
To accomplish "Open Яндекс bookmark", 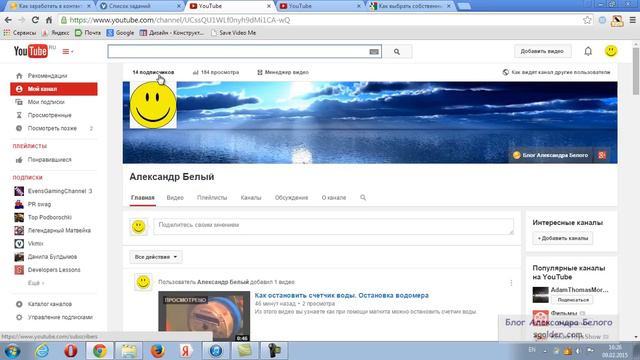I will coord(56,33).
